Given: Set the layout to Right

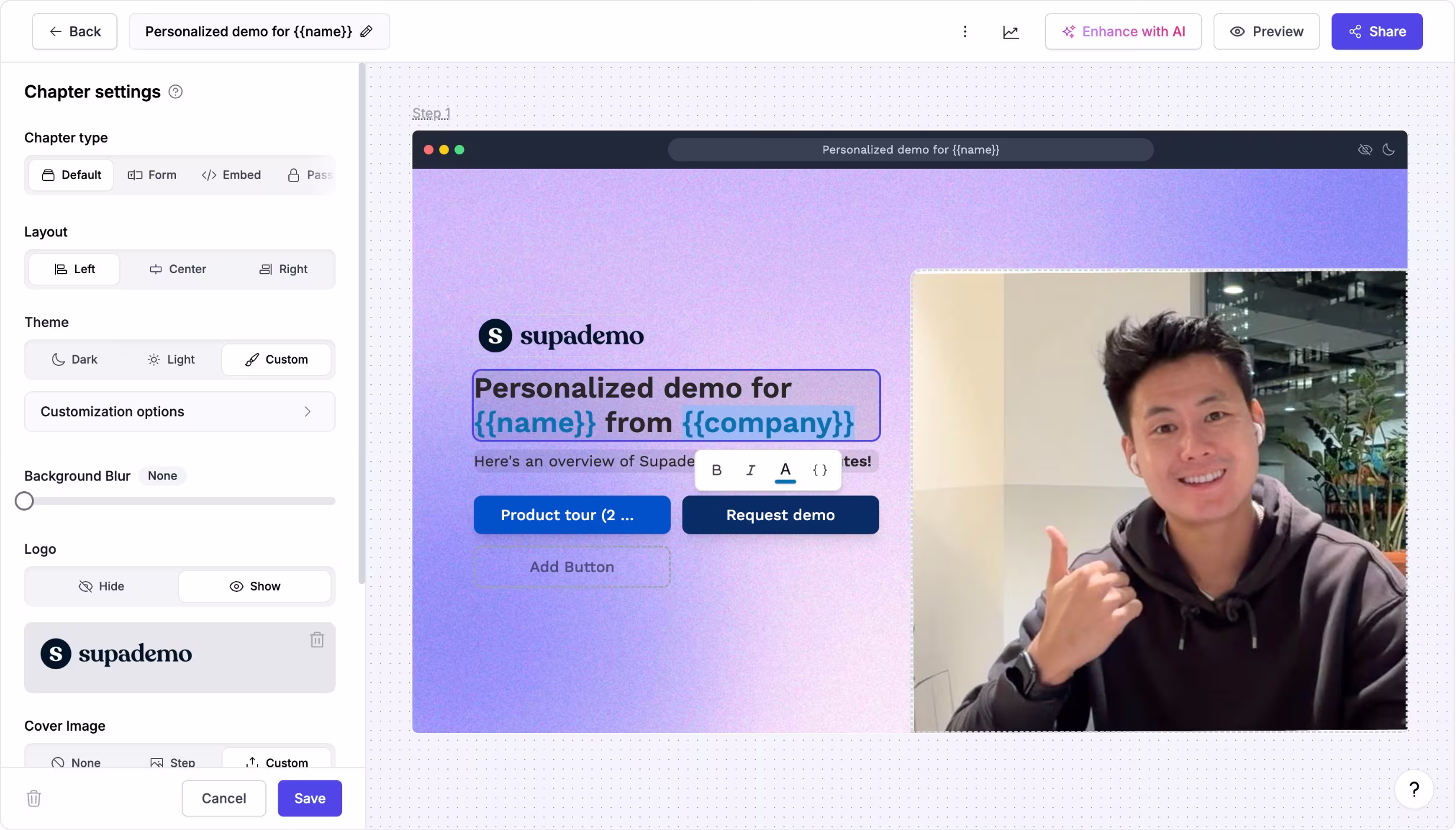Looking at the screenshot, I should [x=284, y=269].
